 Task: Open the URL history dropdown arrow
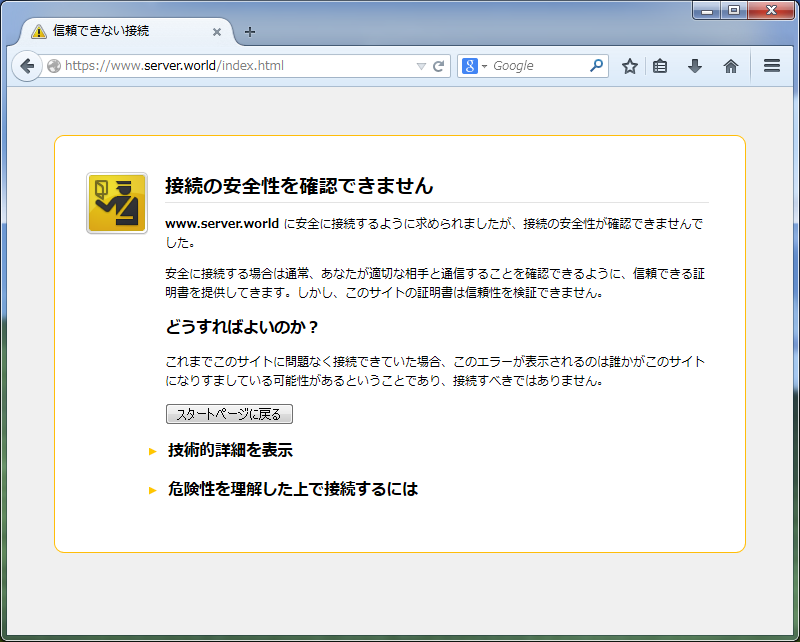421,66
